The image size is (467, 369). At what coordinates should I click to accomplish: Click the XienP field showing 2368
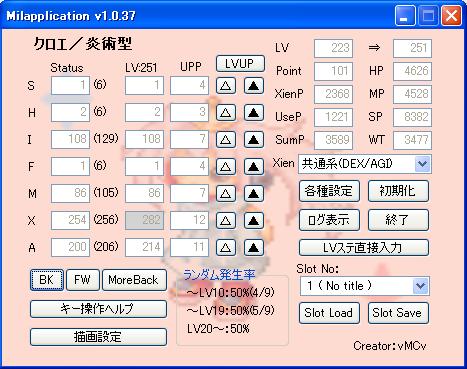pyautogui.click(x=333, y=94)
